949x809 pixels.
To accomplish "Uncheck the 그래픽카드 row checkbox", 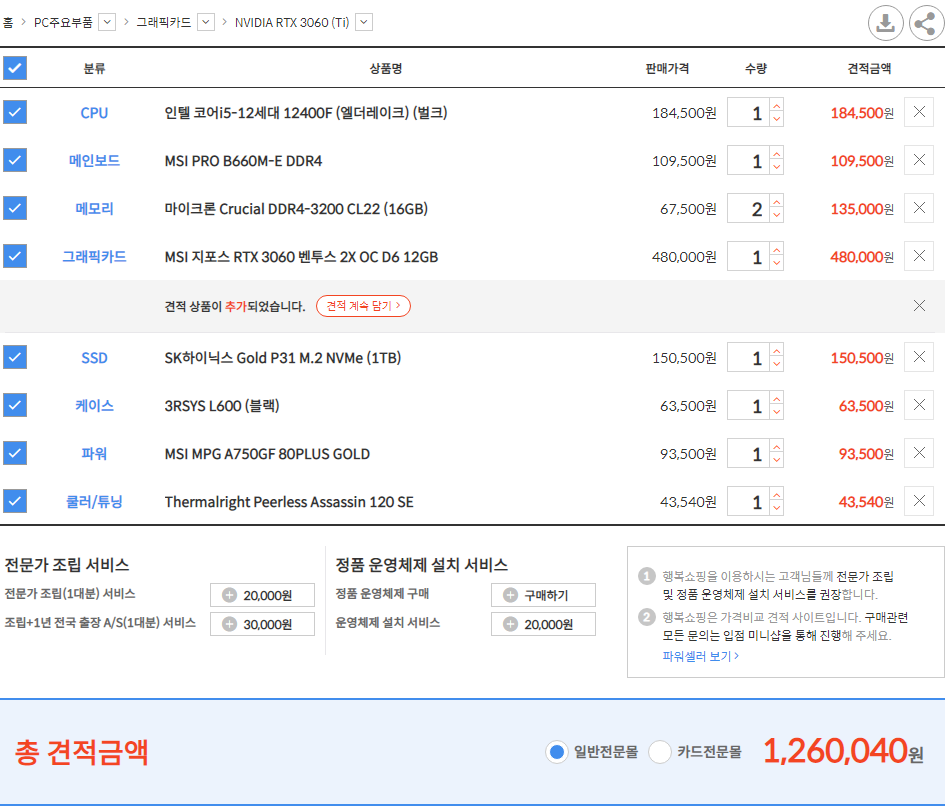I will (x=15, y=256).
